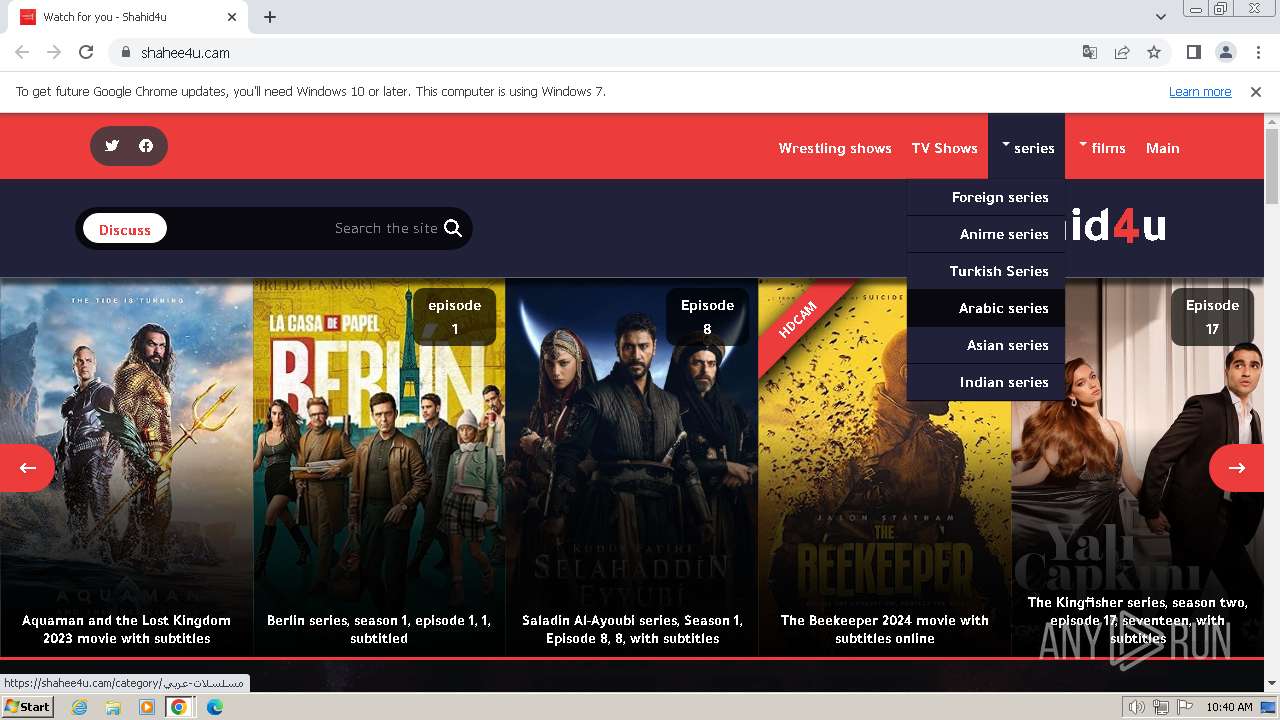Click scrollbar down arrow

(x=1272, y=684)
